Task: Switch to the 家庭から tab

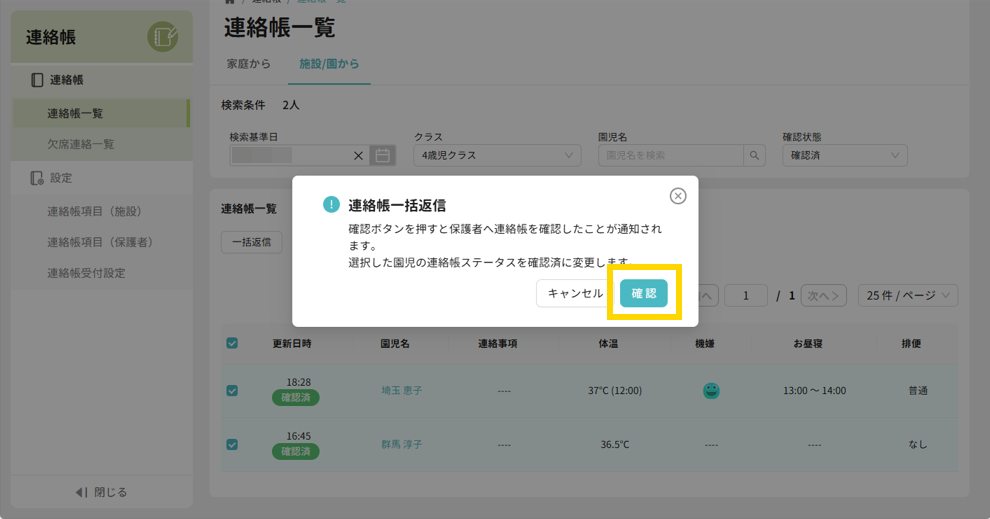Action: click(x=249, y=64)
